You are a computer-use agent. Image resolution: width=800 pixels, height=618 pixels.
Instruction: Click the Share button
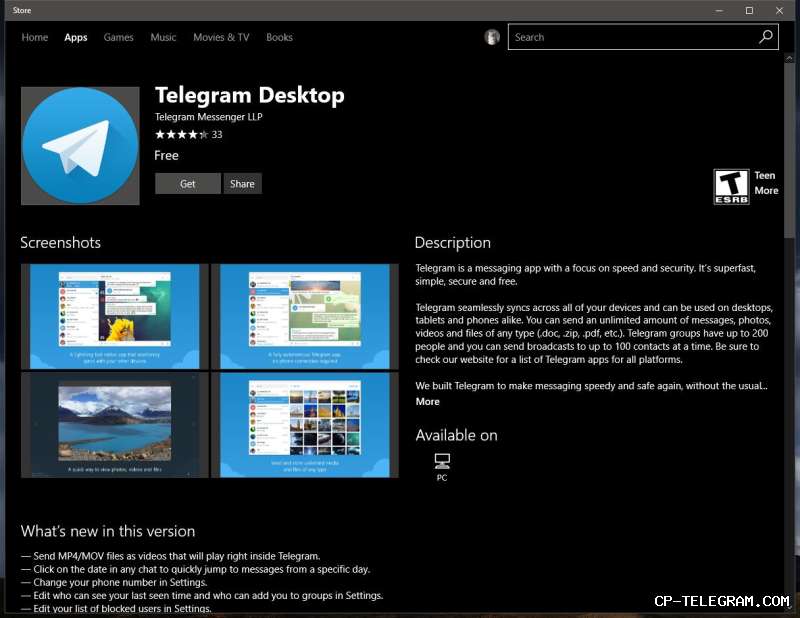pyautogui.click(x=242, y=183)
